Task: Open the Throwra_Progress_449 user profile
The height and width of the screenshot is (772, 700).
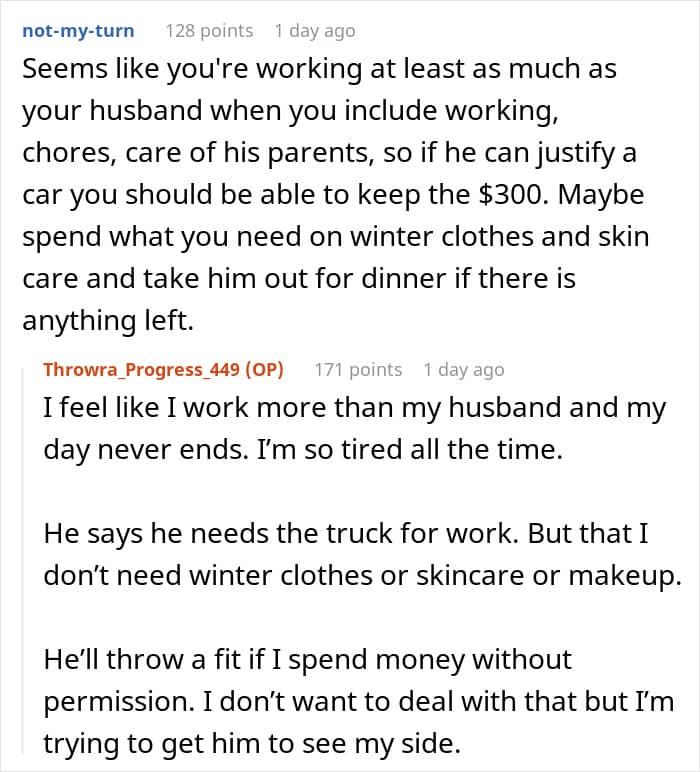Action: [142, 370]
